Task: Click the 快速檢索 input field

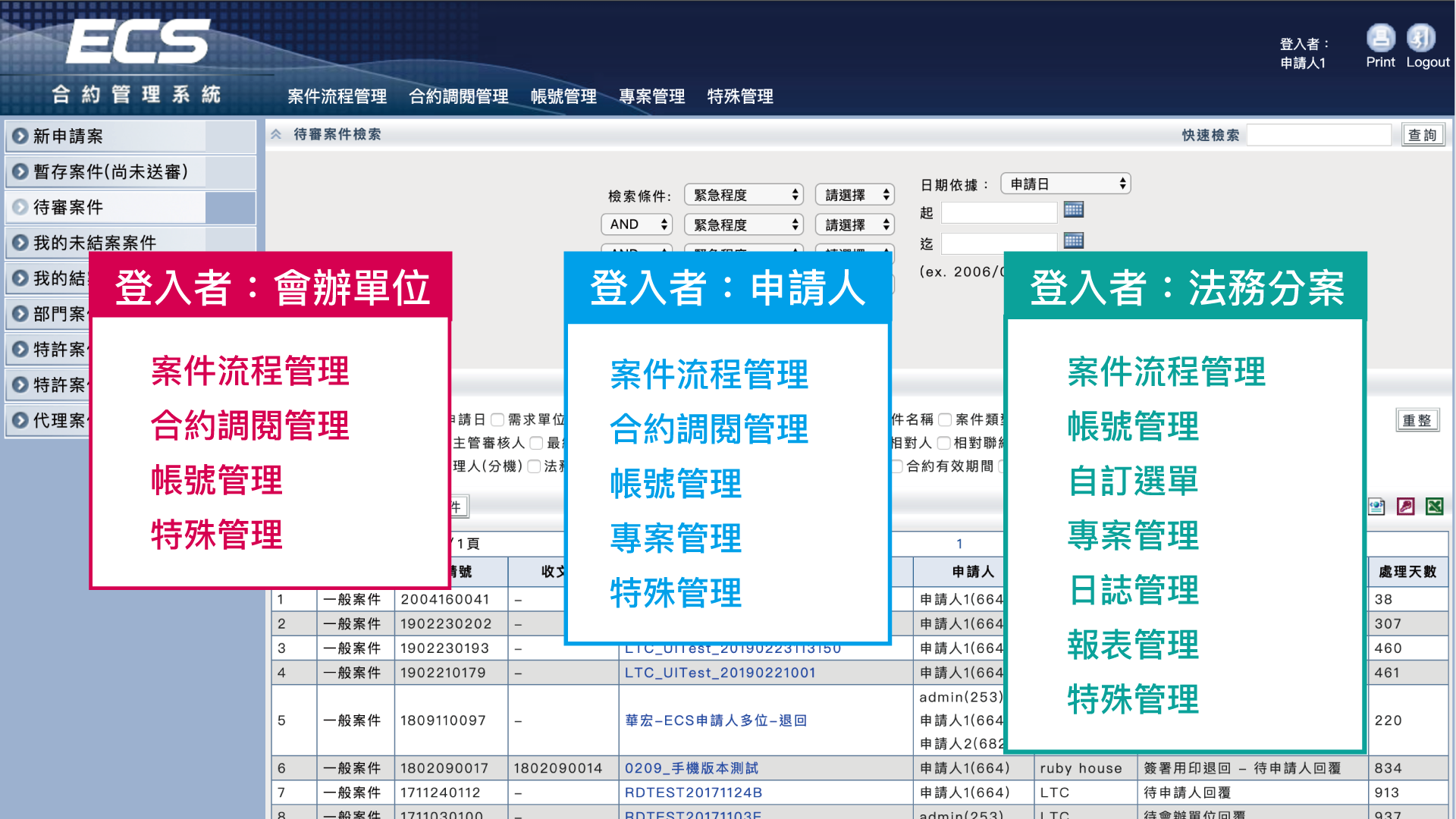Action: click(1319, 135)
